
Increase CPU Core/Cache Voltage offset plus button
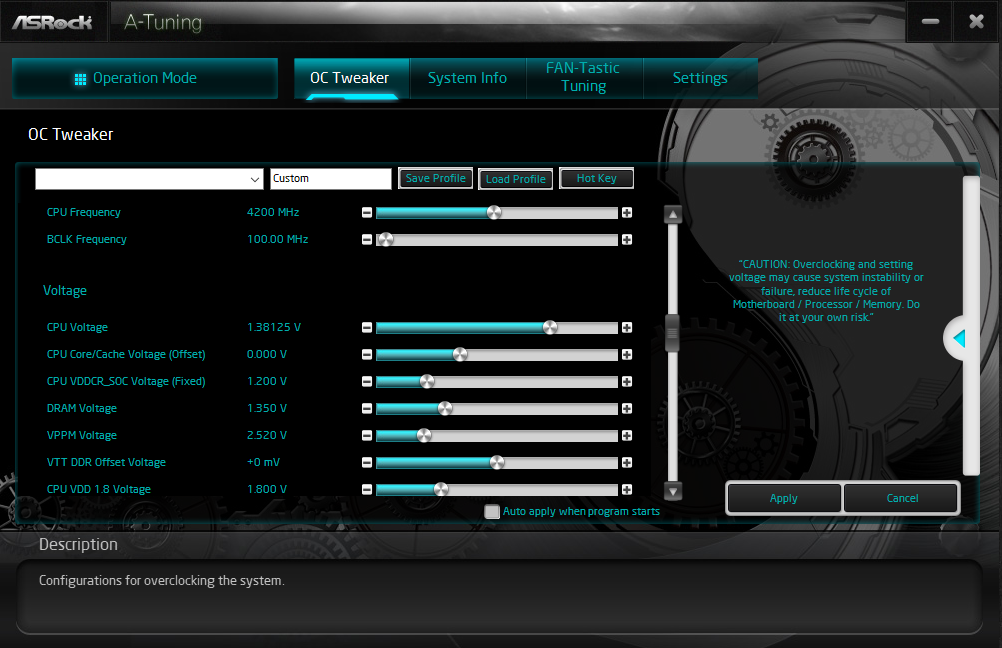coord(627,355)
